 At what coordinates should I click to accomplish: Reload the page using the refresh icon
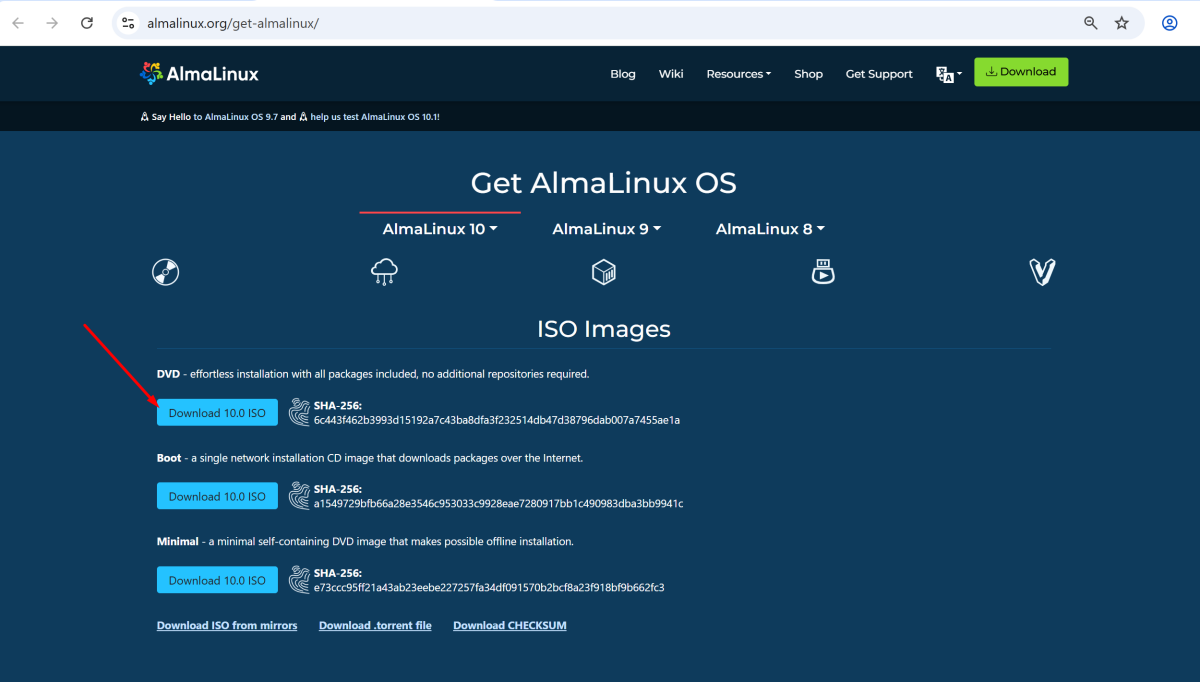click(x=87, y=22)
